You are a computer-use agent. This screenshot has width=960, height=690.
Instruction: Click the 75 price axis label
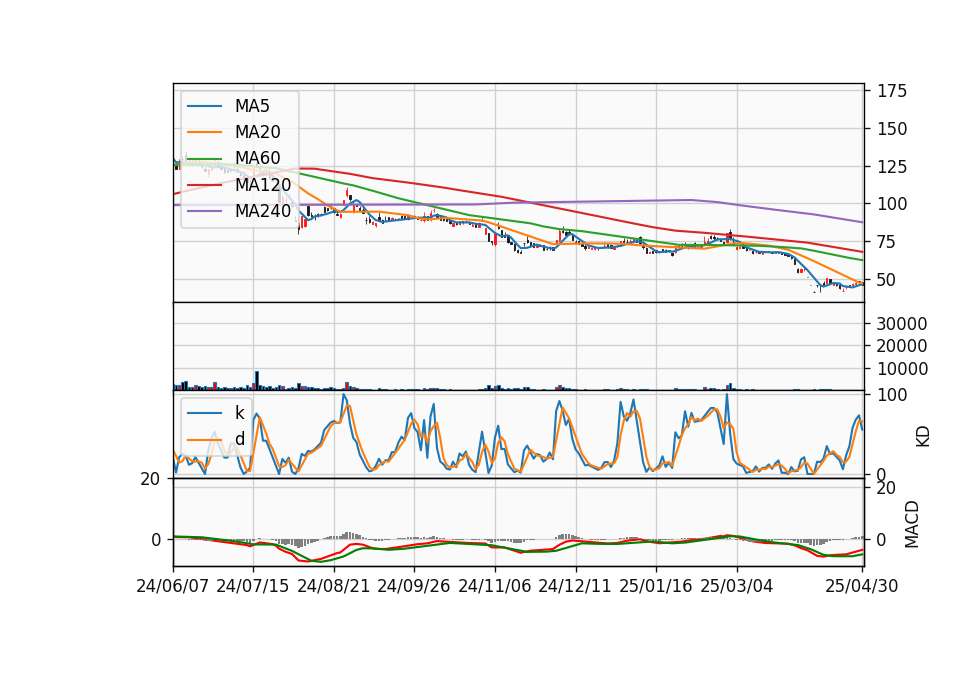click(887, 242)
